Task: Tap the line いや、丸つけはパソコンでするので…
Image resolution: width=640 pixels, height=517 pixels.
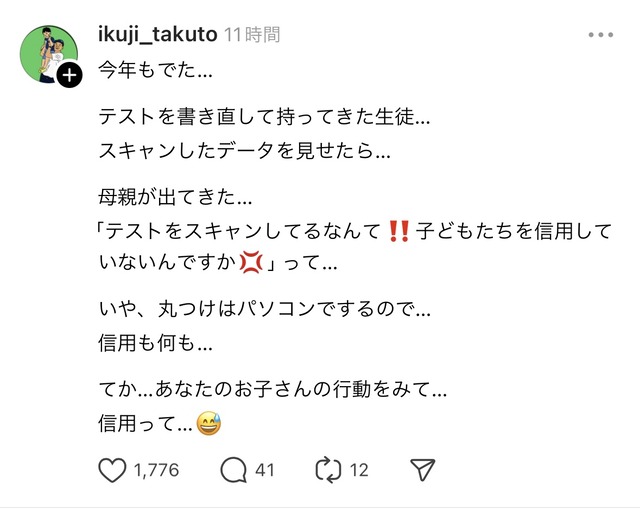Action: (264, 309)
